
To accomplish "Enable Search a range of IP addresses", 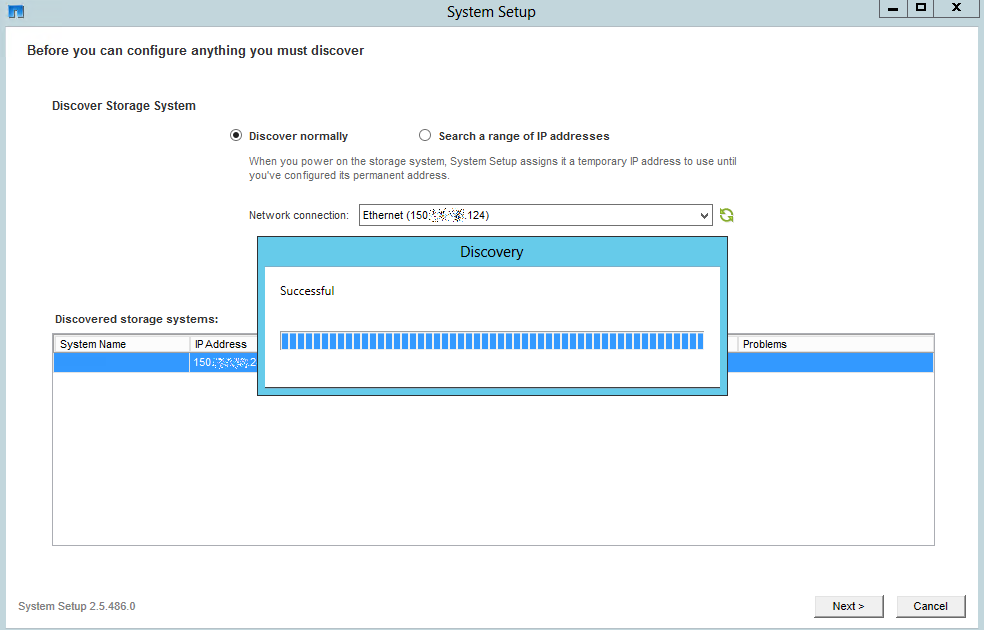I will coord(425,135).
